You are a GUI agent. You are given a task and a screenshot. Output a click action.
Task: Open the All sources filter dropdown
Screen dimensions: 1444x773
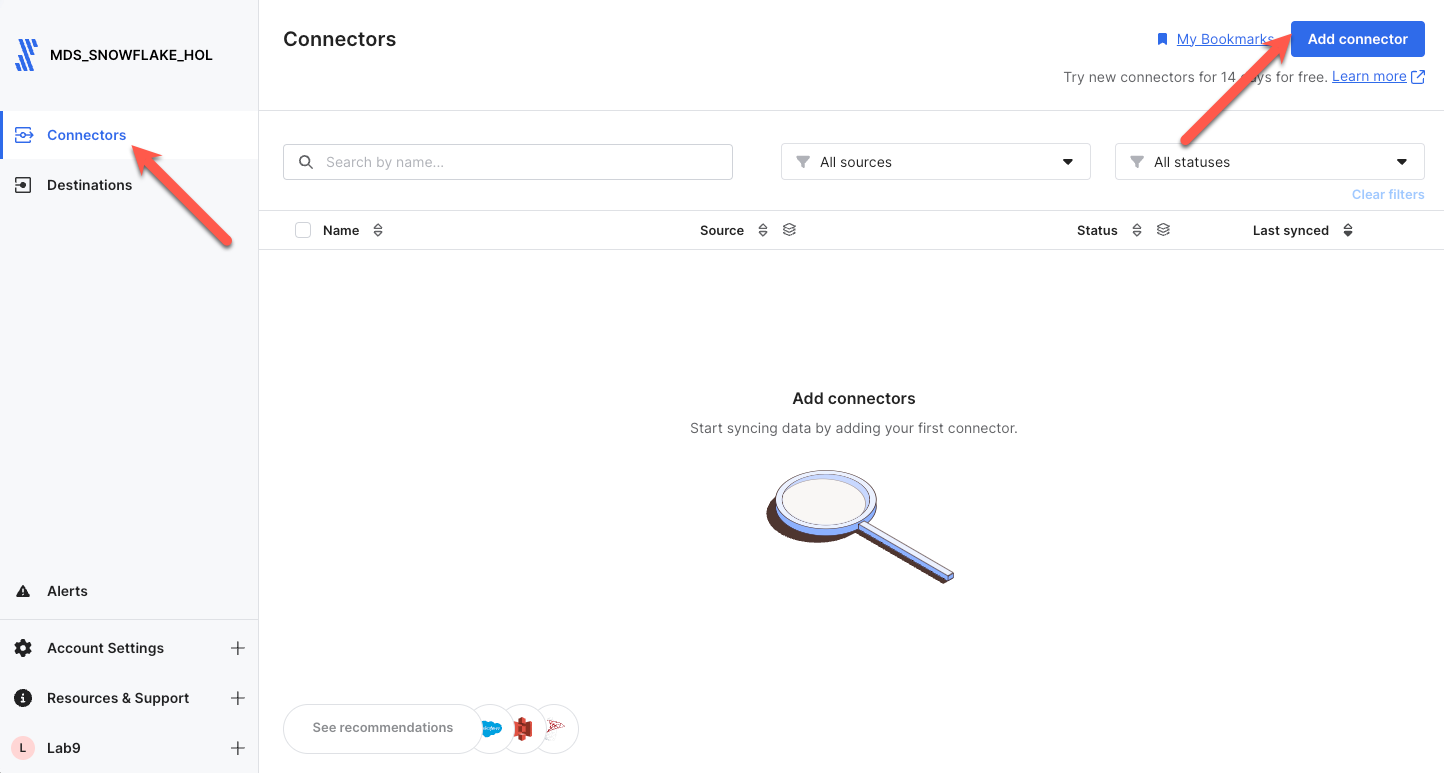coord(935,162)
